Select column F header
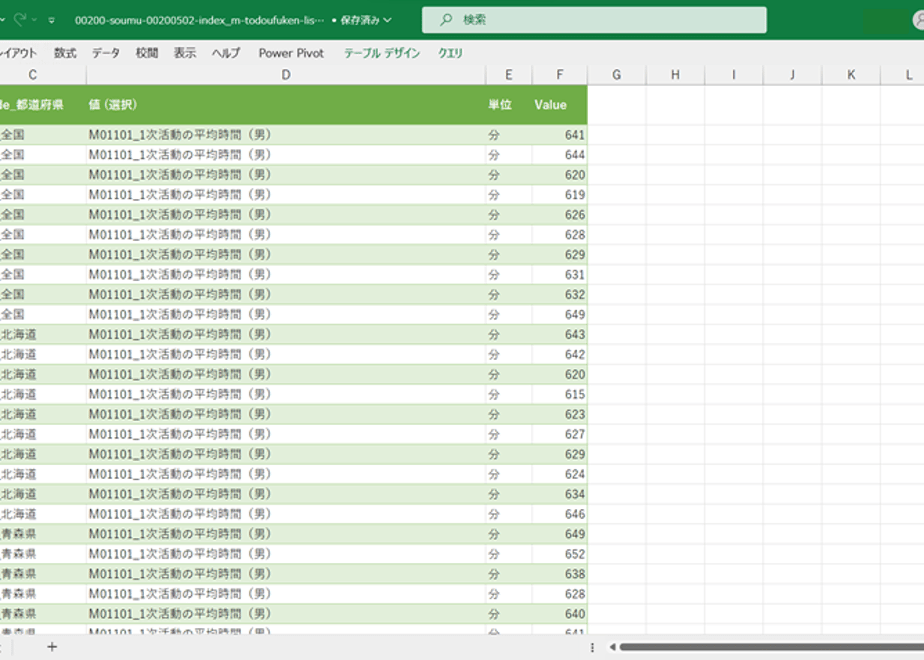 [559, 75]
